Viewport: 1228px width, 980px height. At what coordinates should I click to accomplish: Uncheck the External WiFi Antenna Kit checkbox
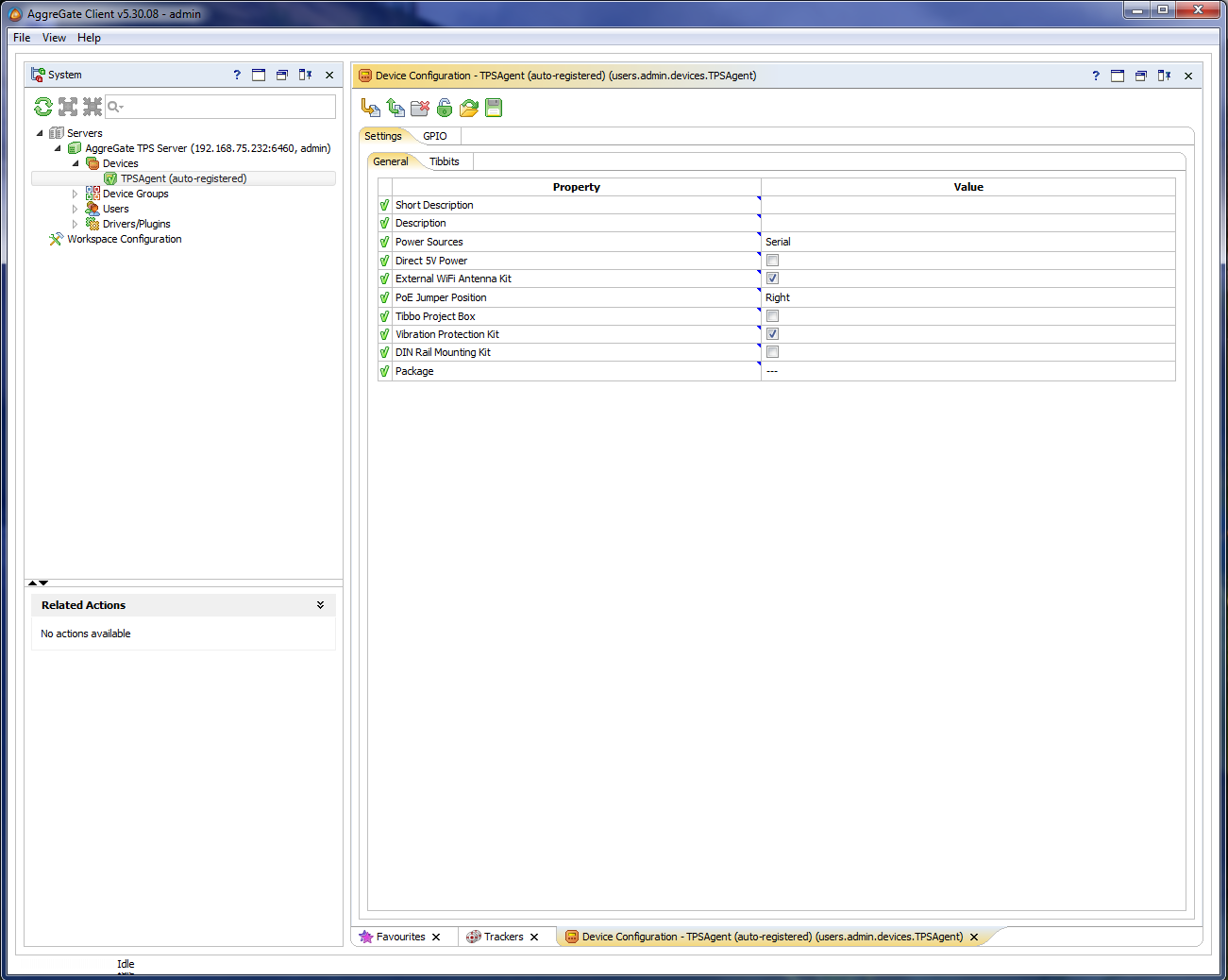772,279
